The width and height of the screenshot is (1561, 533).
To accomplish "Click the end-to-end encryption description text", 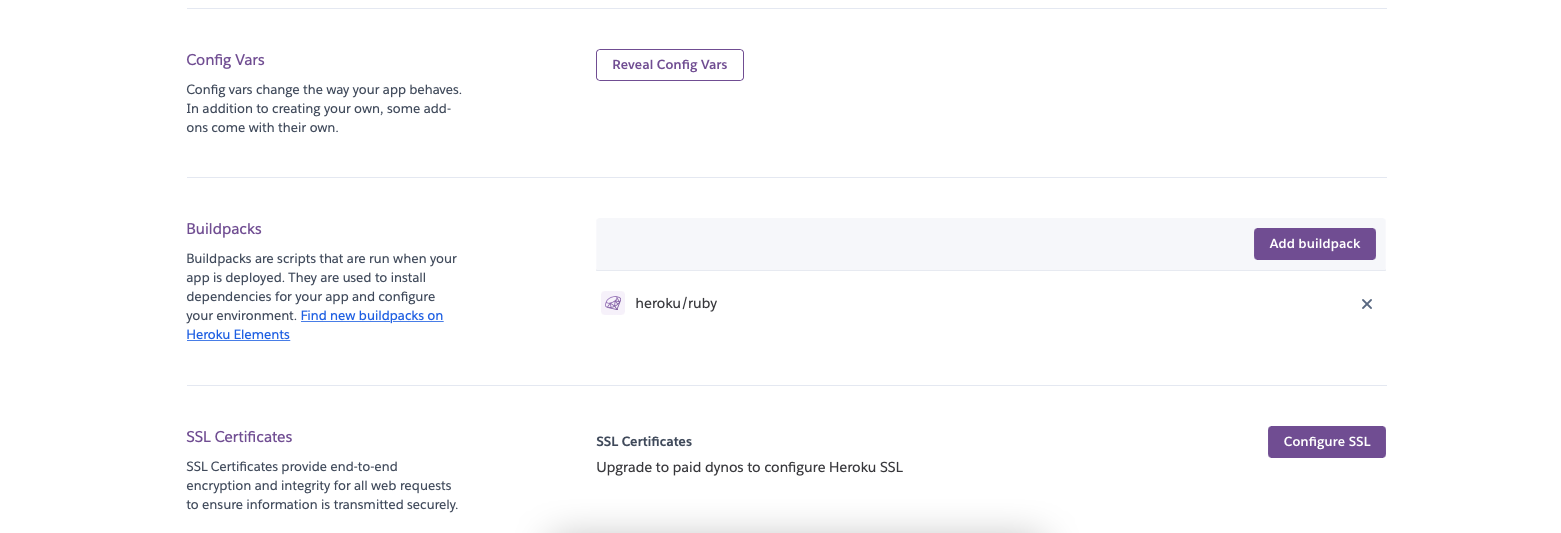I will (321, 485).
